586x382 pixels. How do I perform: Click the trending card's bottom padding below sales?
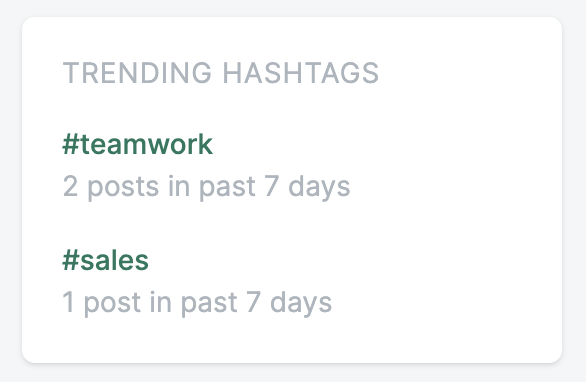tap(293, 340)
